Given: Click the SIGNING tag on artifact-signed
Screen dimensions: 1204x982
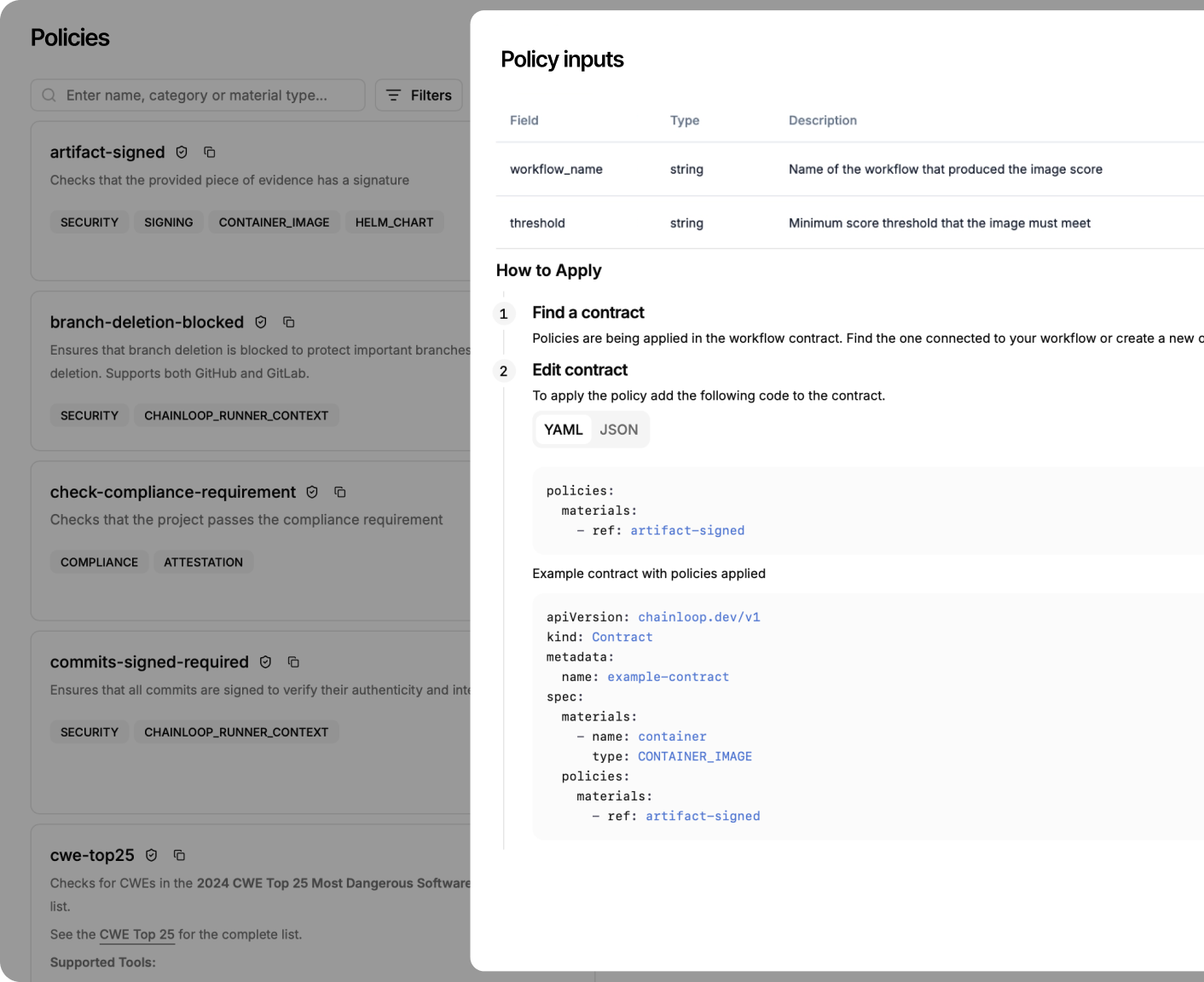Looking at the screenshot, I should (x=169, y=222).
